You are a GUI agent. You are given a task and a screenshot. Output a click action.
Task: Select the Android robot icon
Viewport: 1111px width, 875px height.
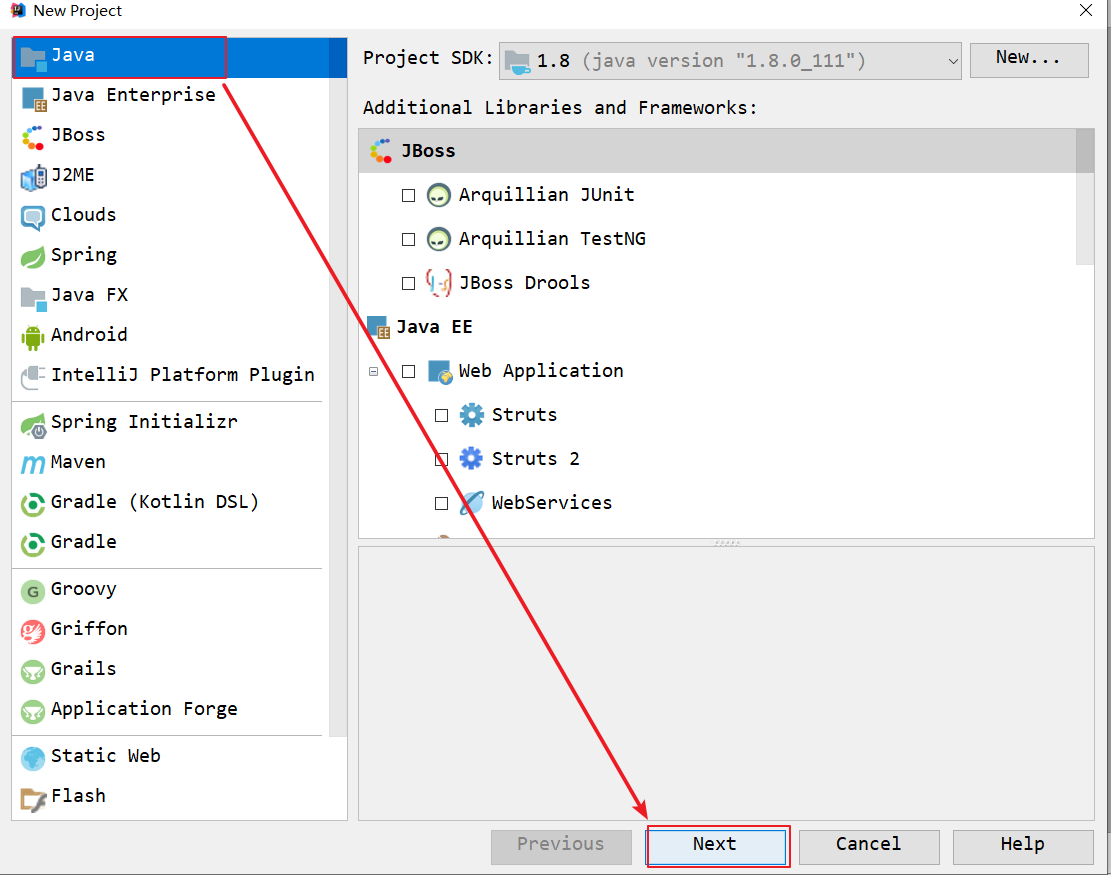point(33,336)
